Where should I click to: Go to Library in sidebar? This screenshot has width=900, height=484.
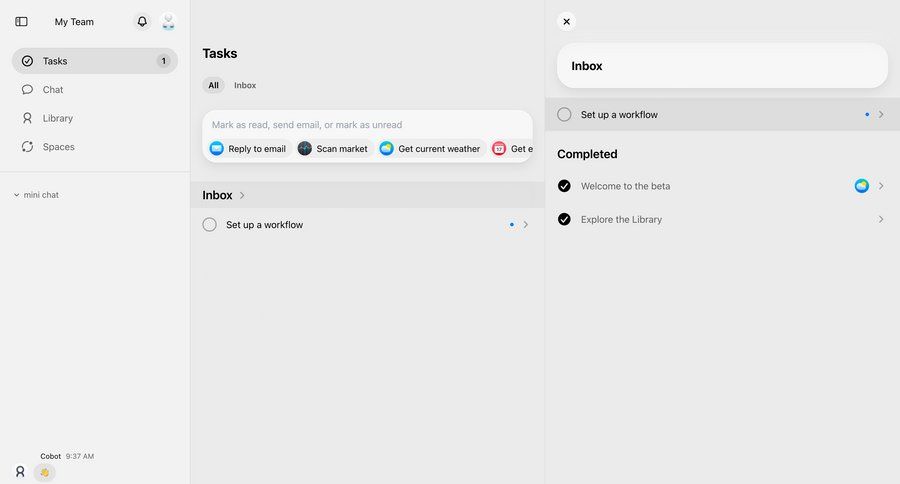pos(57,118)
